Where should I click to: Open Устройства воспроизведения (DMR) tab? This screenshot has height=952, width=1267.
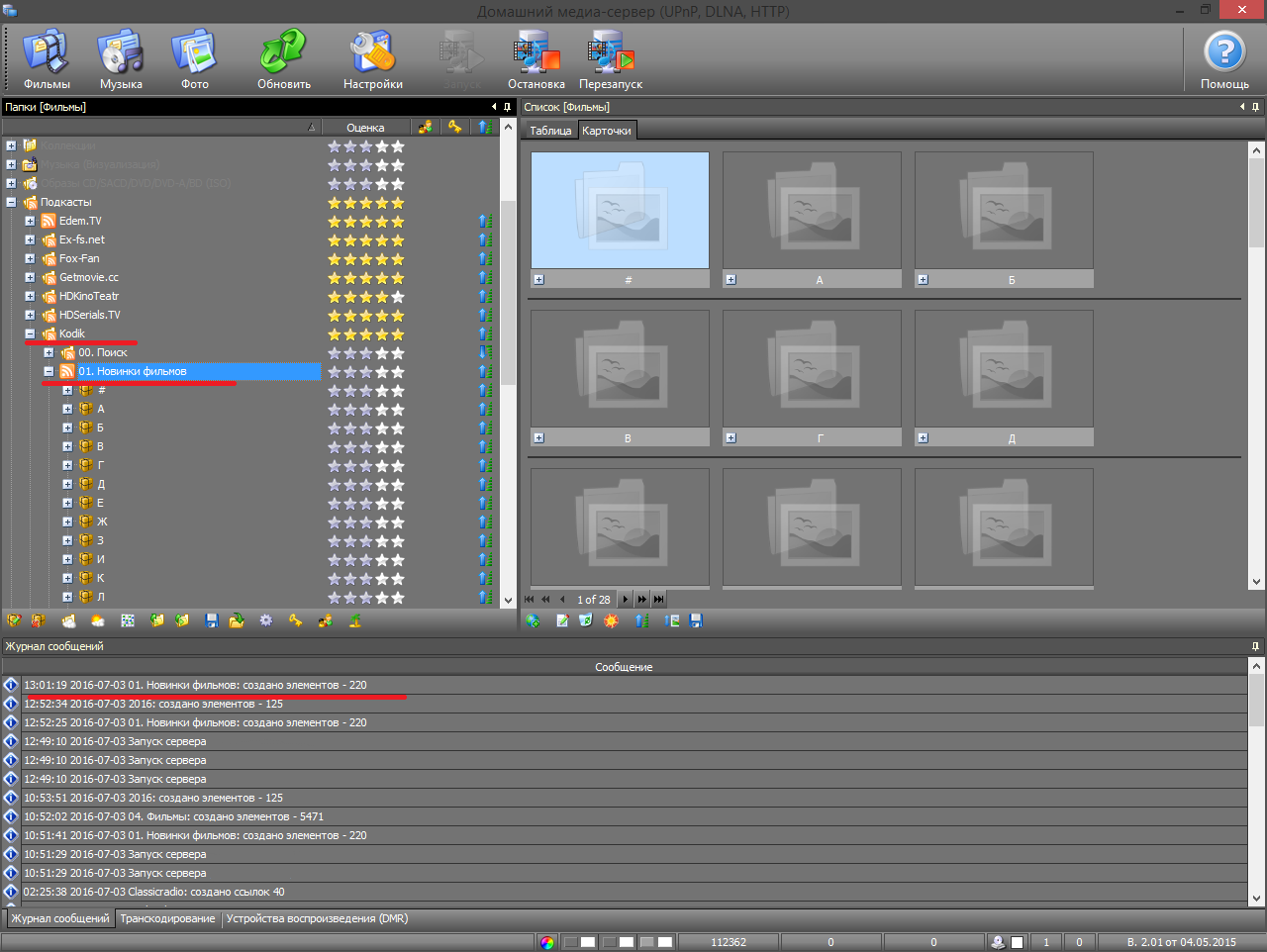tap(317, 918)
